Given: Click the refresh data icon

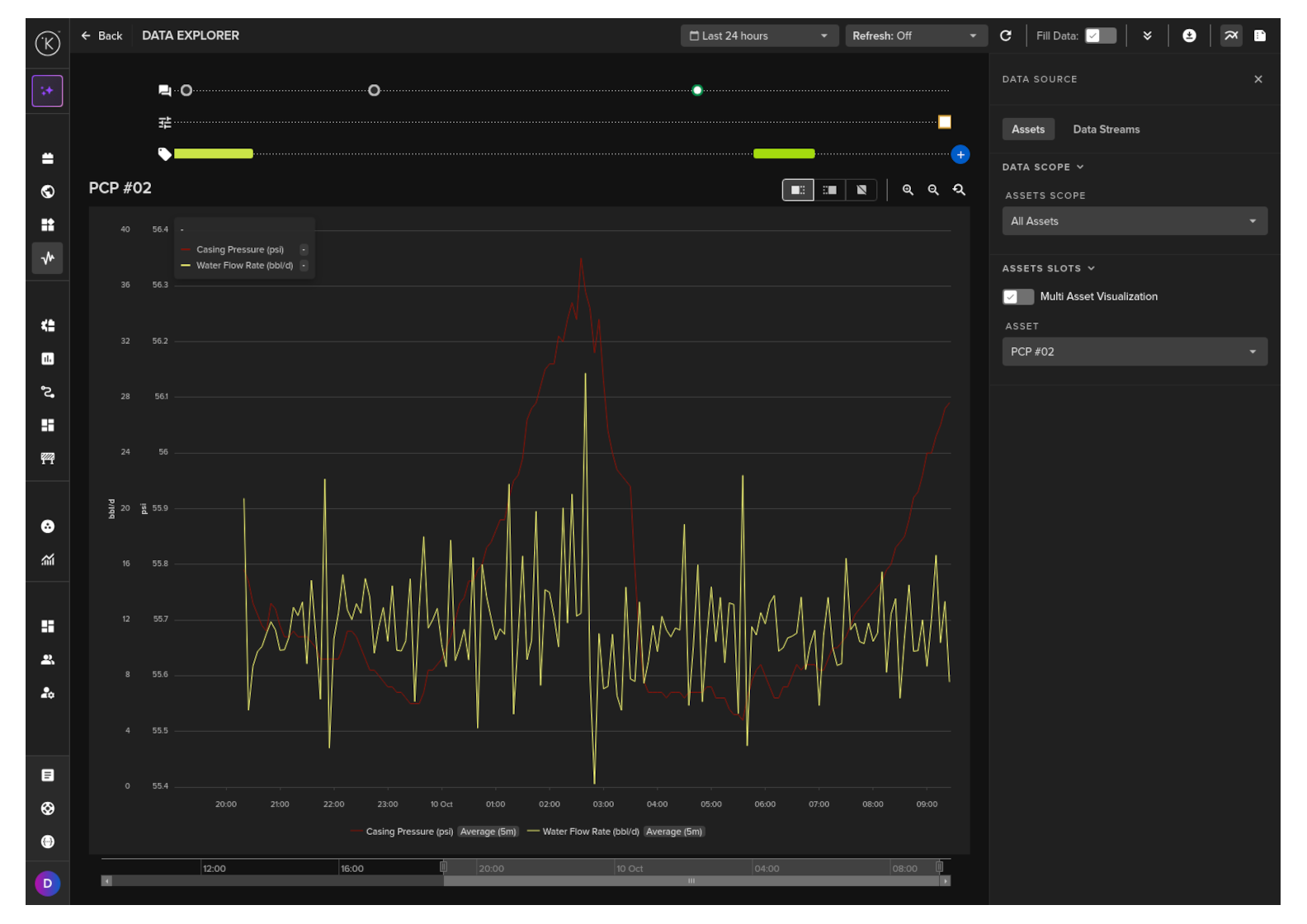Looking at the screenshot, I should [1005, 35].
